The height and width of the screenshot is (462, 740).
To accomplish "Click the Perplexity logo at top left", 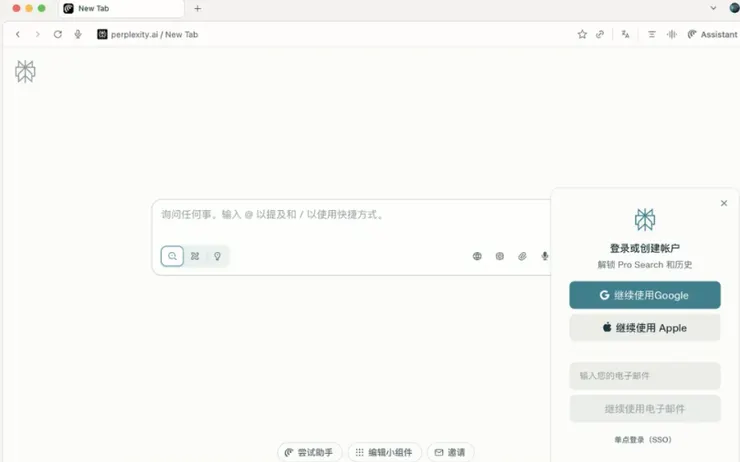I will pyautogui.click(x=25, y=72).
